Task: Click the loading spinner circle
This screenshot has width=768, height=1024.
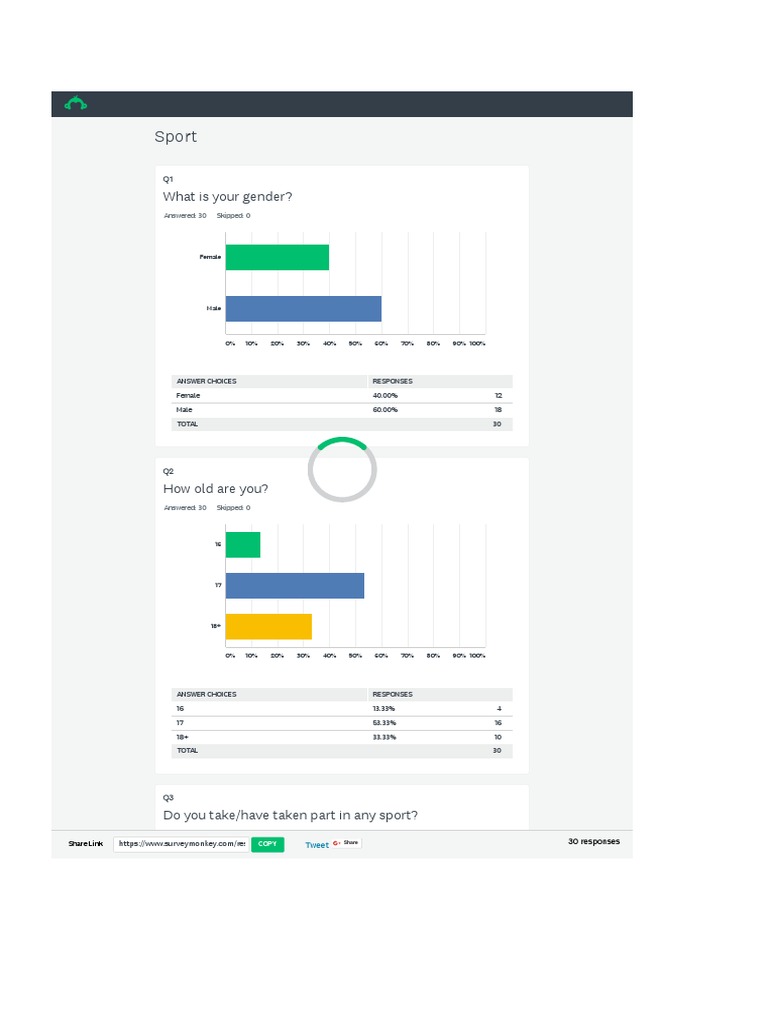Action: click(342, 469)
